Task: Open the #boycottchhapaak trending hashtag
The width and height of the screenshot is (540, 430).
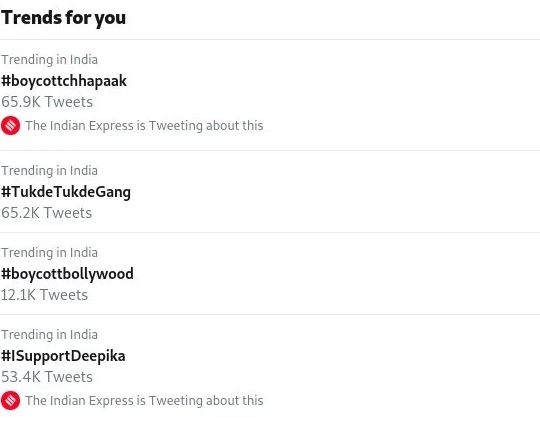Action: point(64,81)
